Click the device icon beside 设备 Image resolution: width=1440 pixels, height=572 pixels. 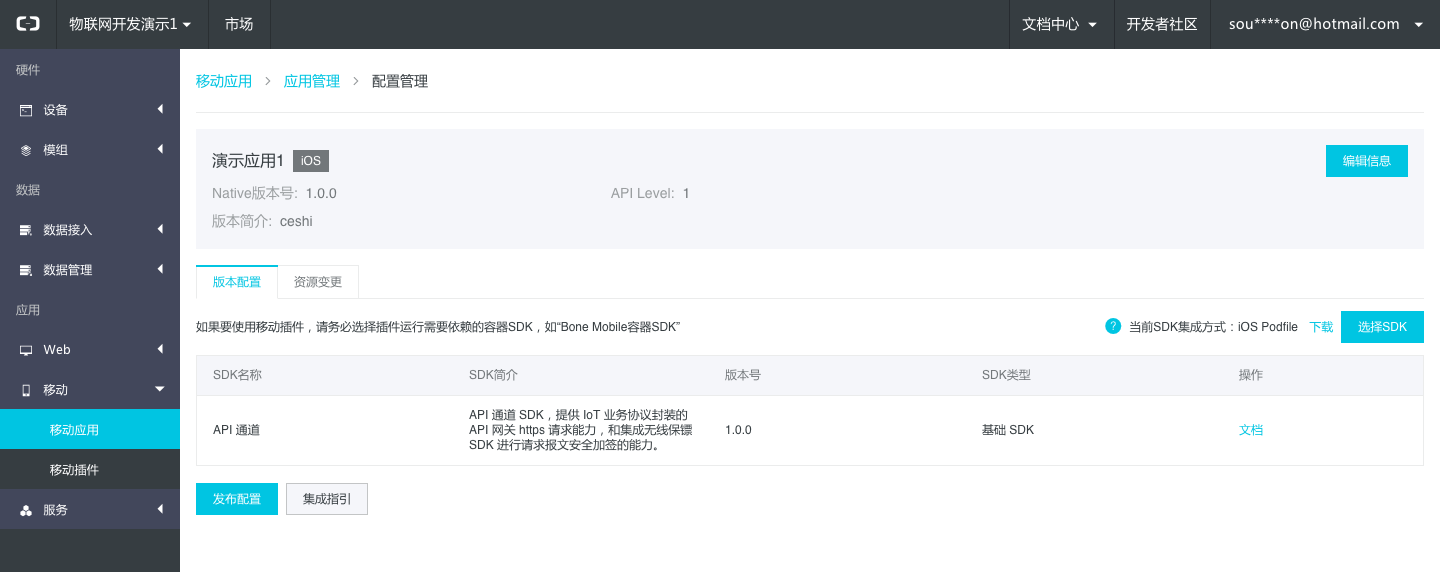point(26,110)
